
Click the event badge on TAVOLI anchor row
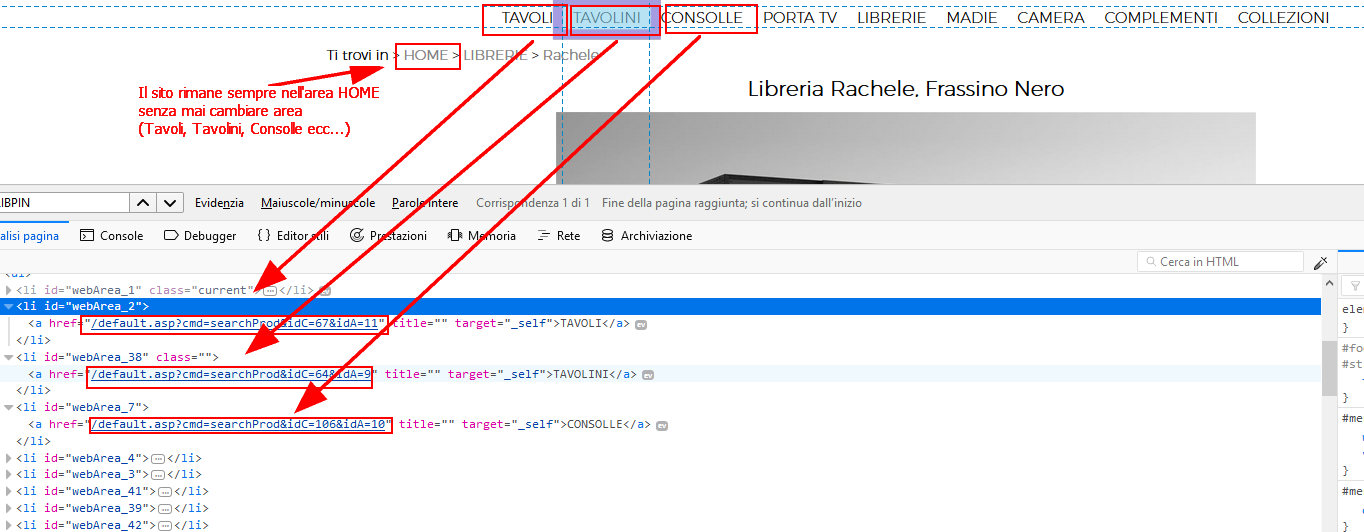click(641, 324)
